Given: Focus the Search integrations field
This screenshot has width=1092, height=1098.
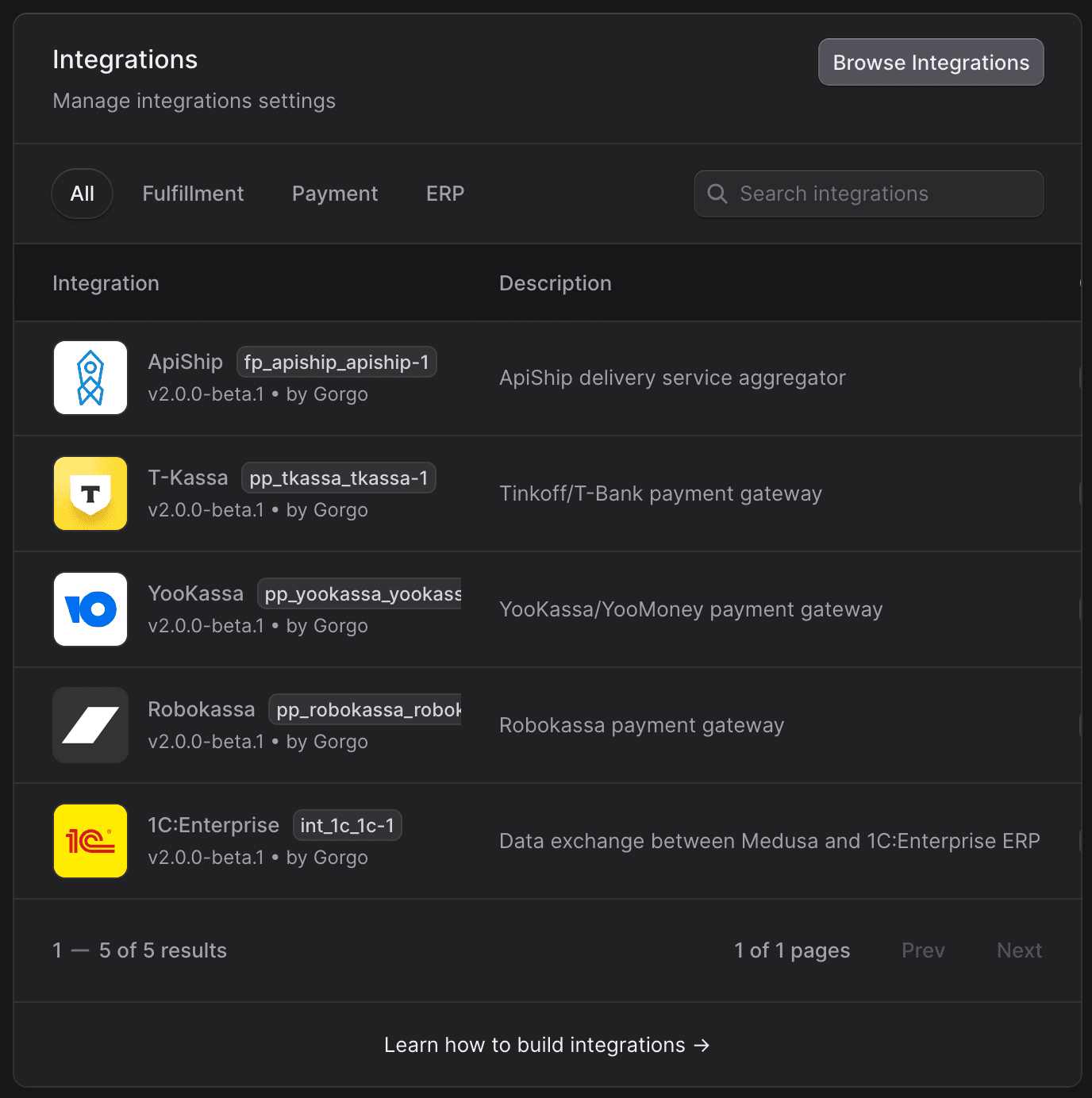Looking at the screenshot, I should coord(869,194).
